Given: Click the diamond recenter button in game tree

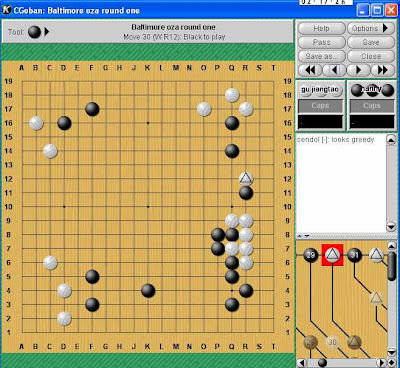Looking at the screenshot, I should tap(392, 363).
